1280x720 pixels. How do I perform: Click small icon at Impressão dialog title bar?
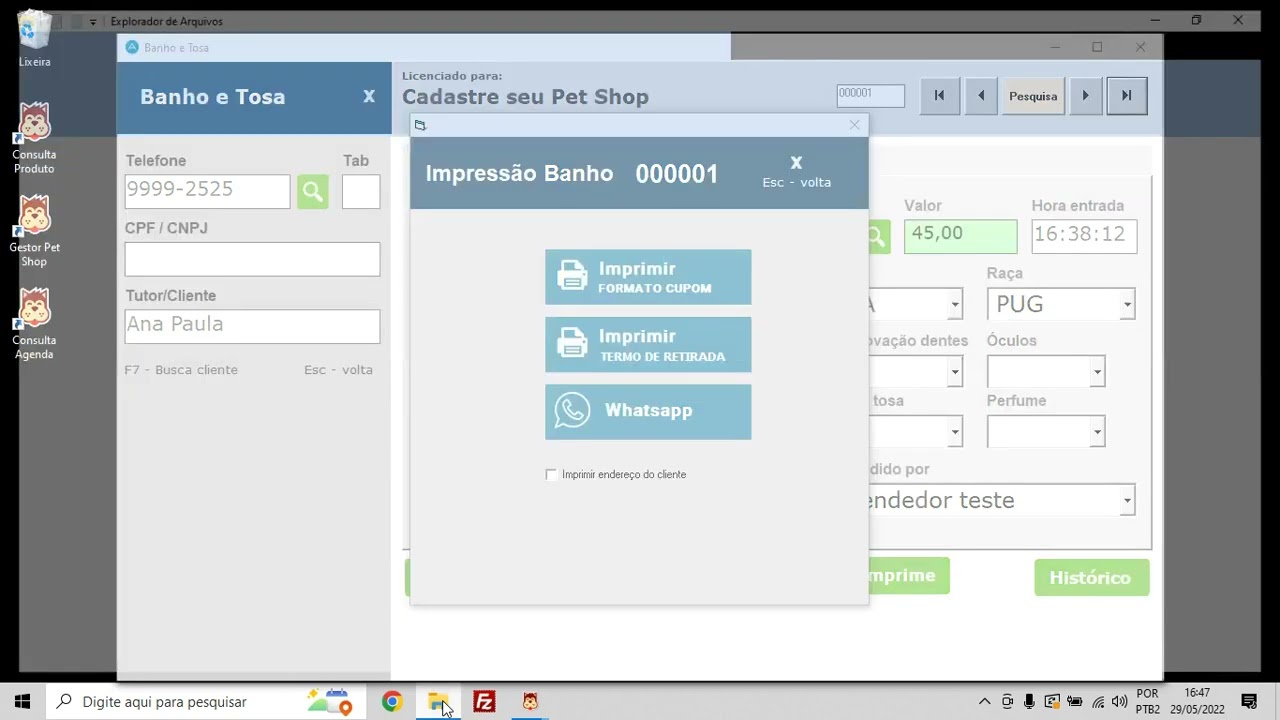tap(420, 125)
